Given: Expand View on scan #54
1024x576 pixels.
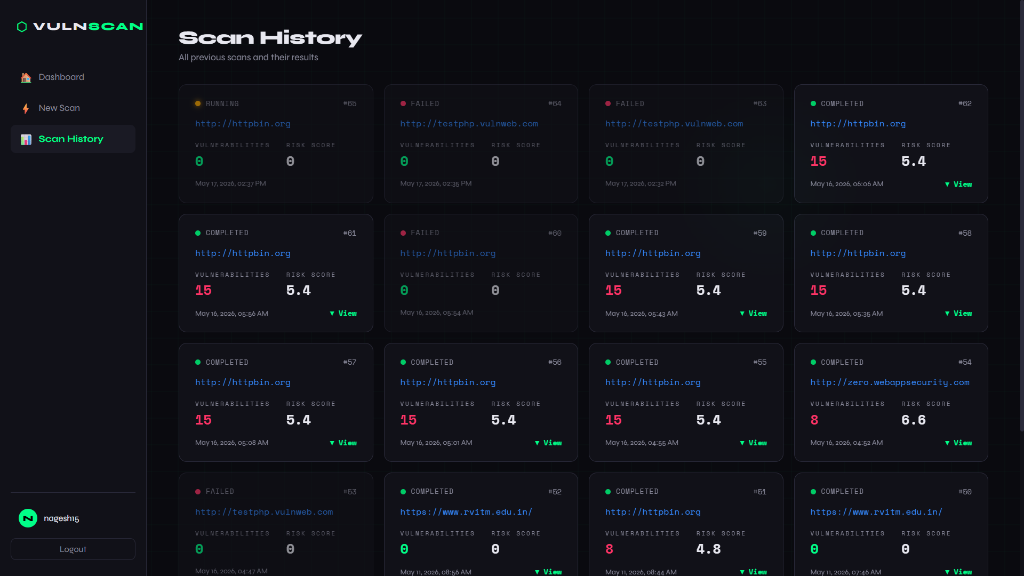Looking at the screenshot, I should coord(958,443).
